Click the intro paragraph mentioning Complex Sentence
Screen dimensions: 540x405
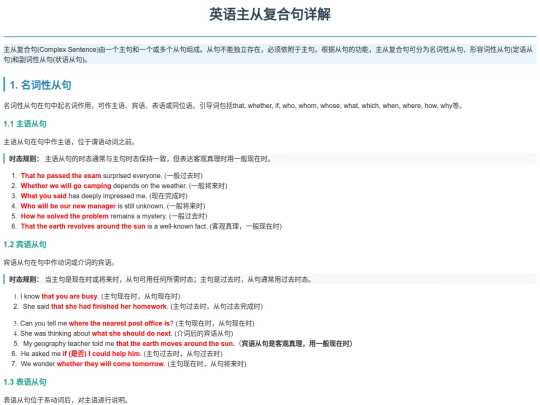pyautogui.click(x=270, y=54)
